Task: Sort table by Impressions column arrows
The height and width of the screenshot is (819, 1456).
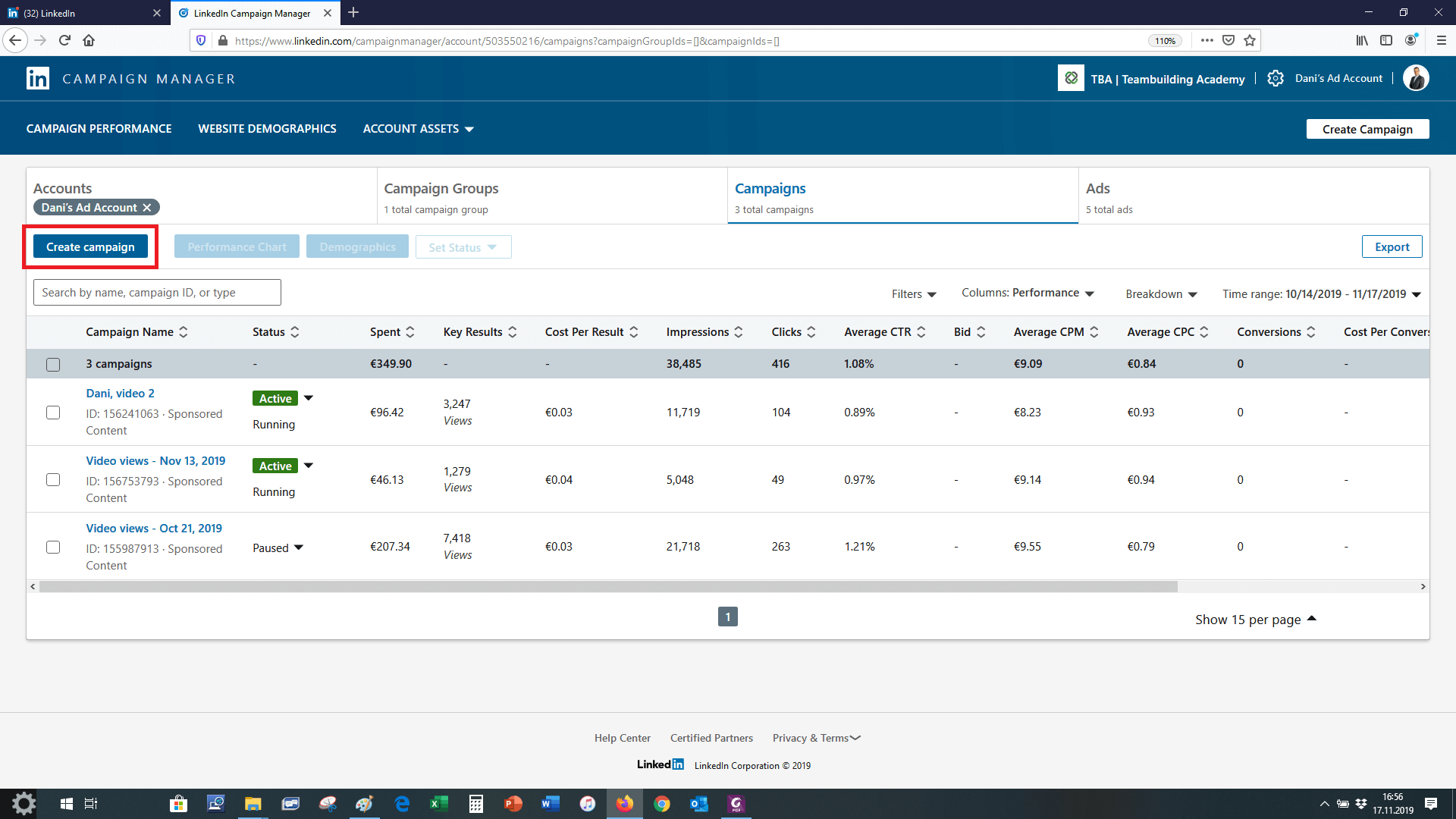Action: (x=739, y=332)
